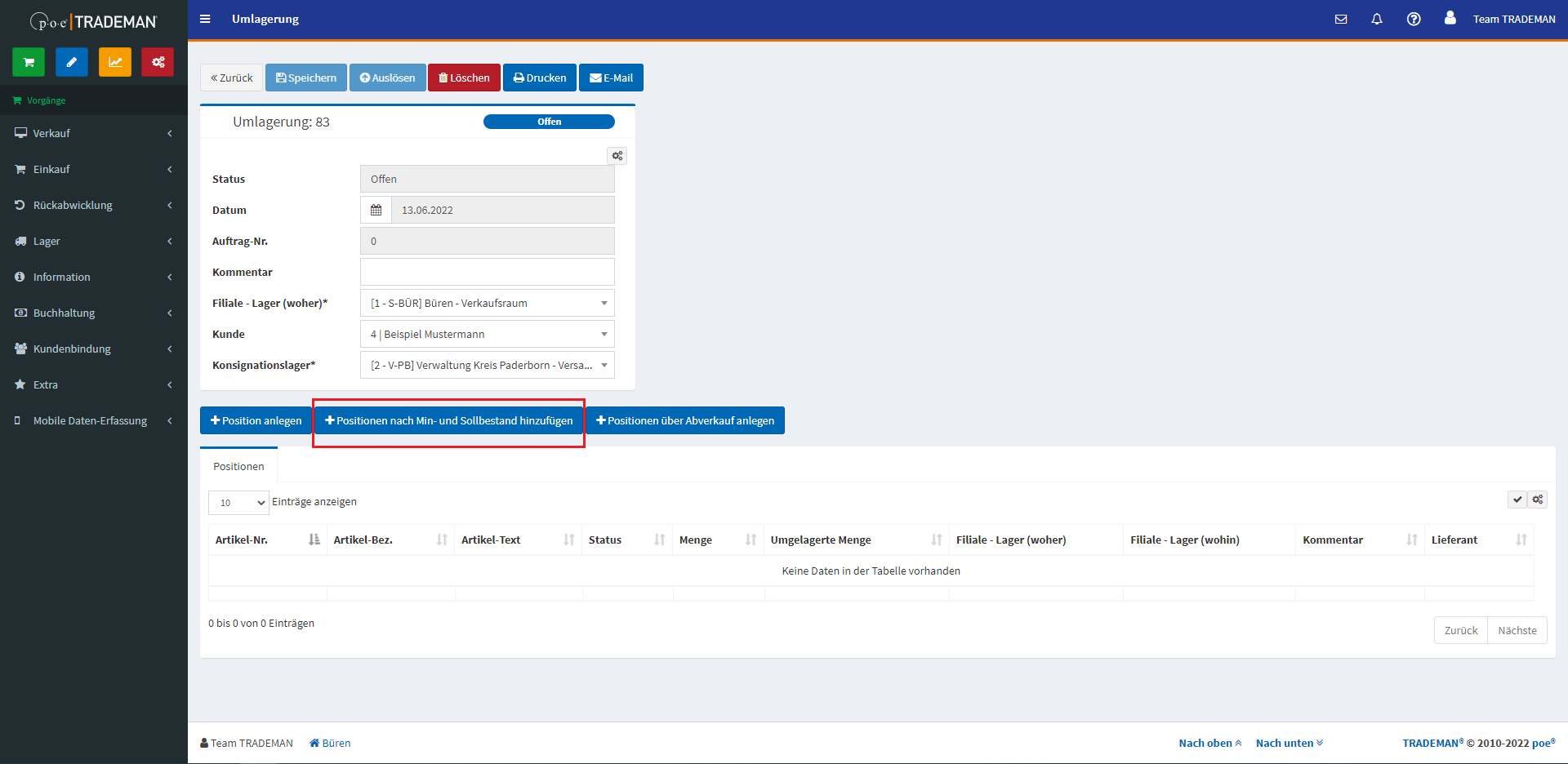Open notifications bell icon
This screenshot has height=764, width=1568.
(1377, 19)
